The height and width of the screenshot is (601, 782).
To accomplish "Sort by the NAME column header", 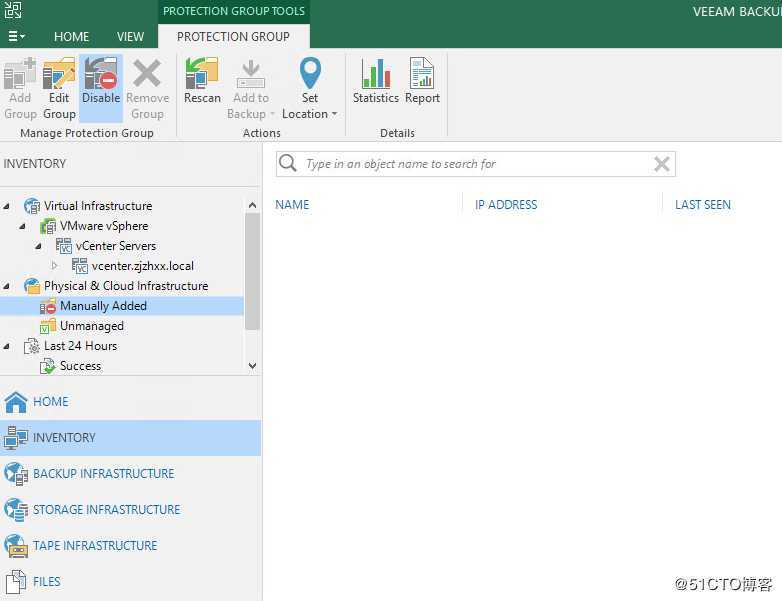I will 292,204.
